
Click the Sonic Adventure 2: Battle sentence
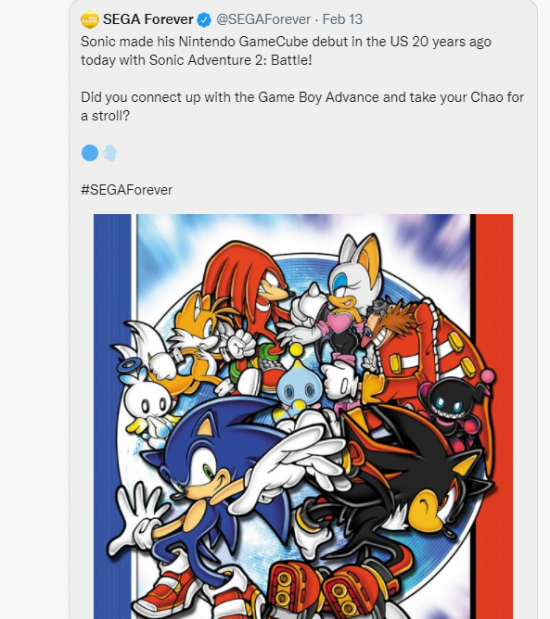pyautogui.click(x=286, y=51)
